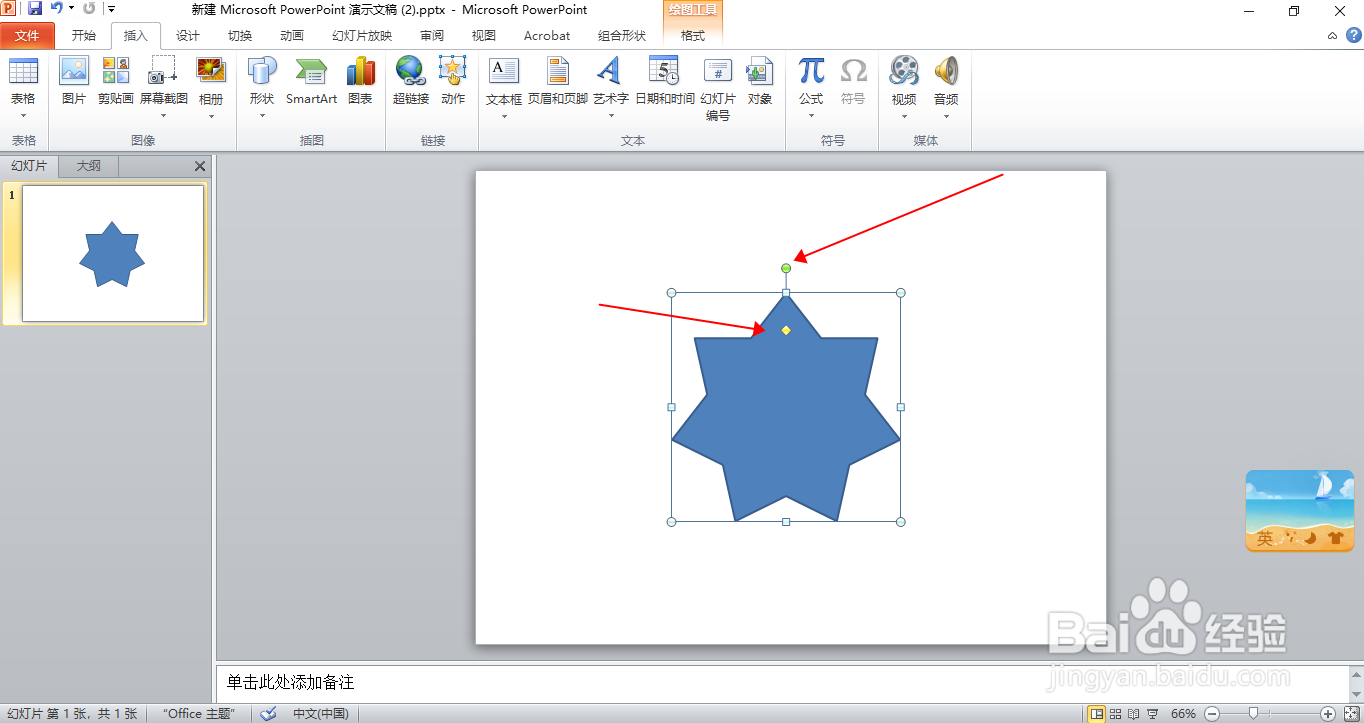Switch to 大纲 outline pane tab

pos(89,166)
